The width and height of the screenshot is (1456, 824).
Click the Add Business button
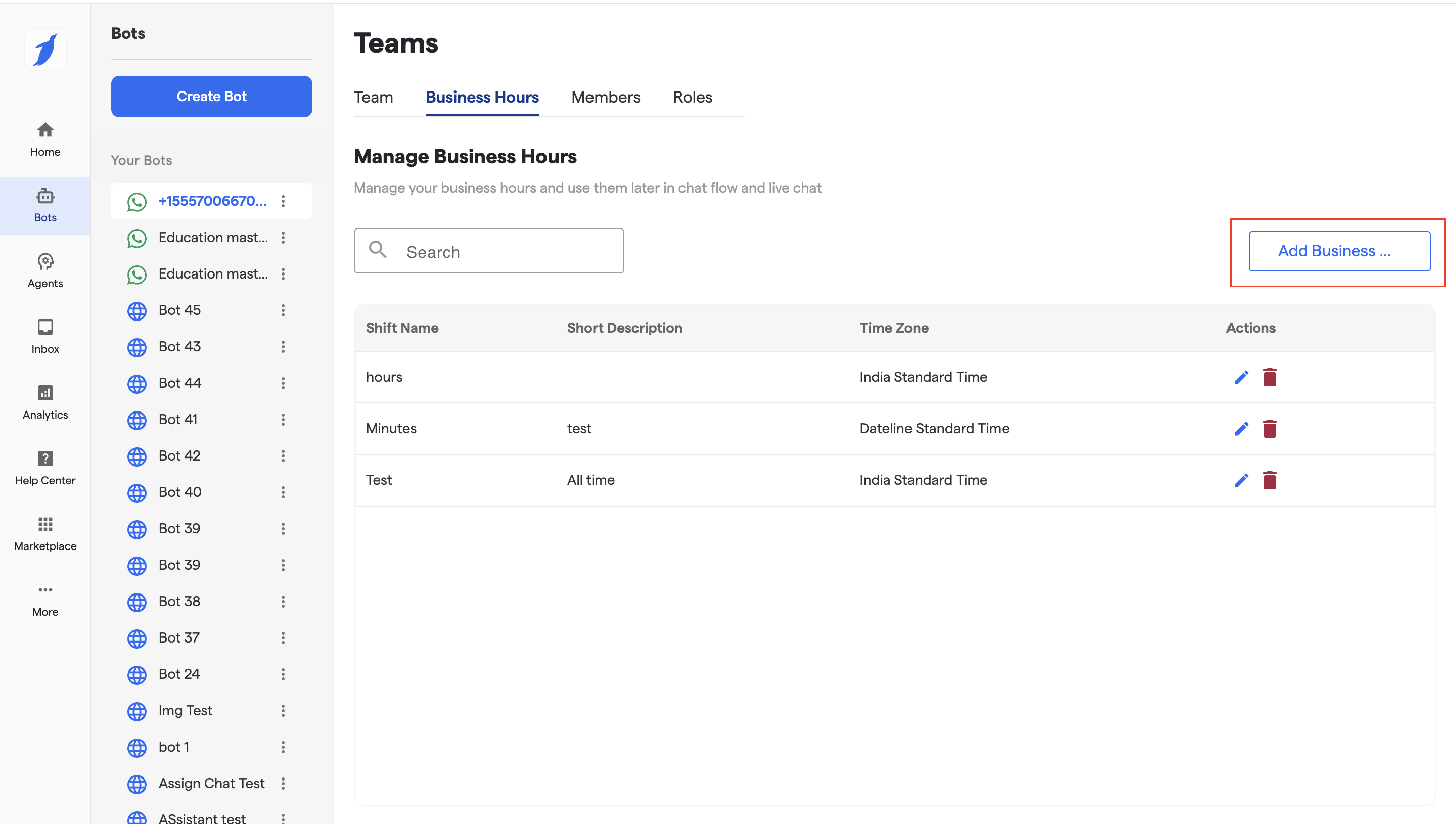(x=1339, y=251)
